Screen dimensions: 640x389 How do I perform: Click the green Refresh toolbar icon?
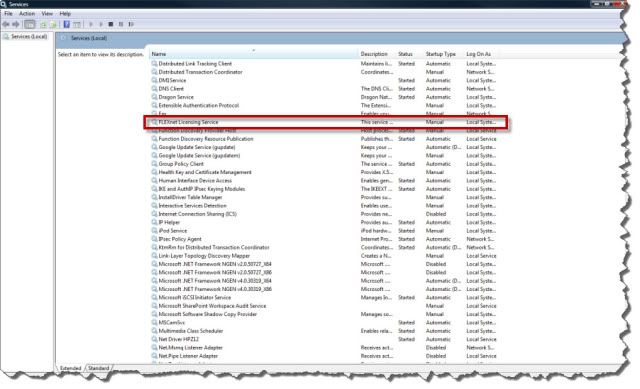click(x=43, y=24)
